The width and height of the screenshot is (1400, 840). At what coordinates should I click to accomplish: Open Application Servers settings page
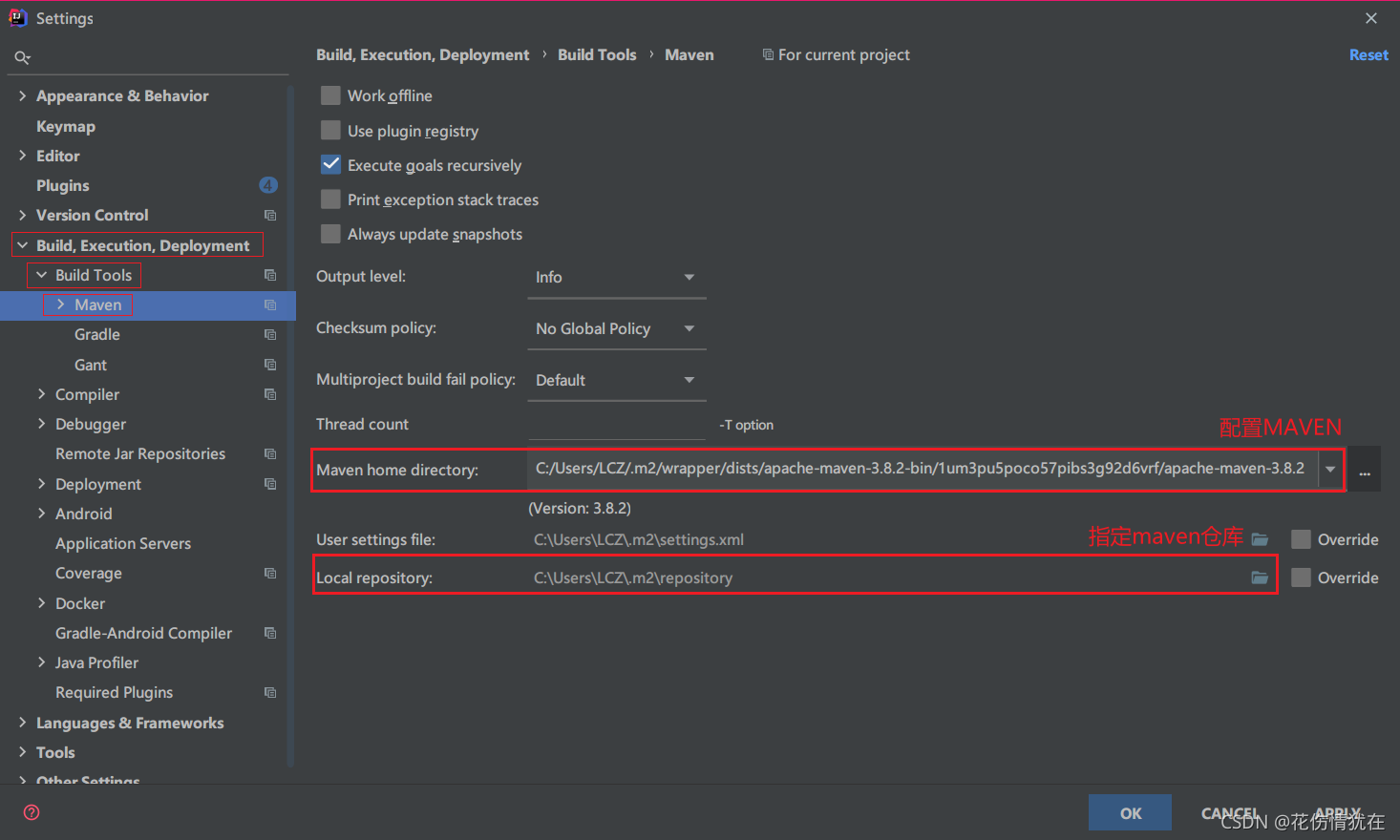123,543
